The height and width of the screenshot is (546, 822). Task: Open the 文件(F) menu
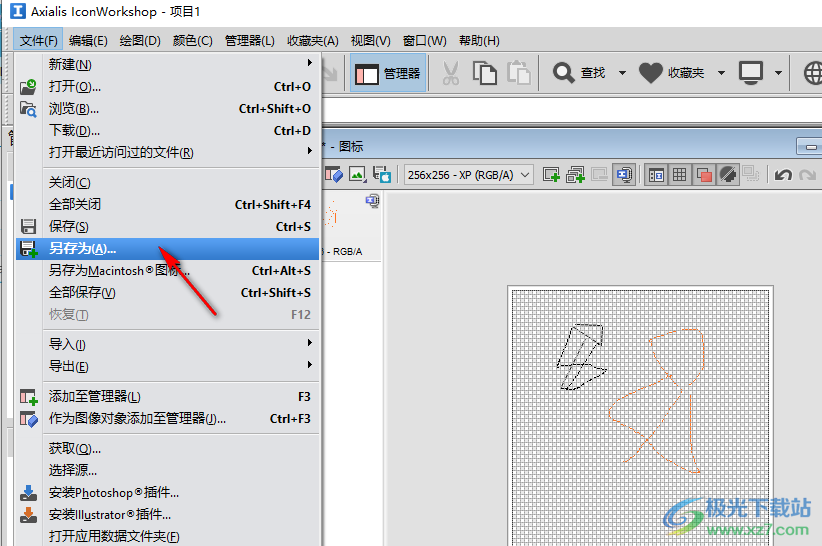38,41
